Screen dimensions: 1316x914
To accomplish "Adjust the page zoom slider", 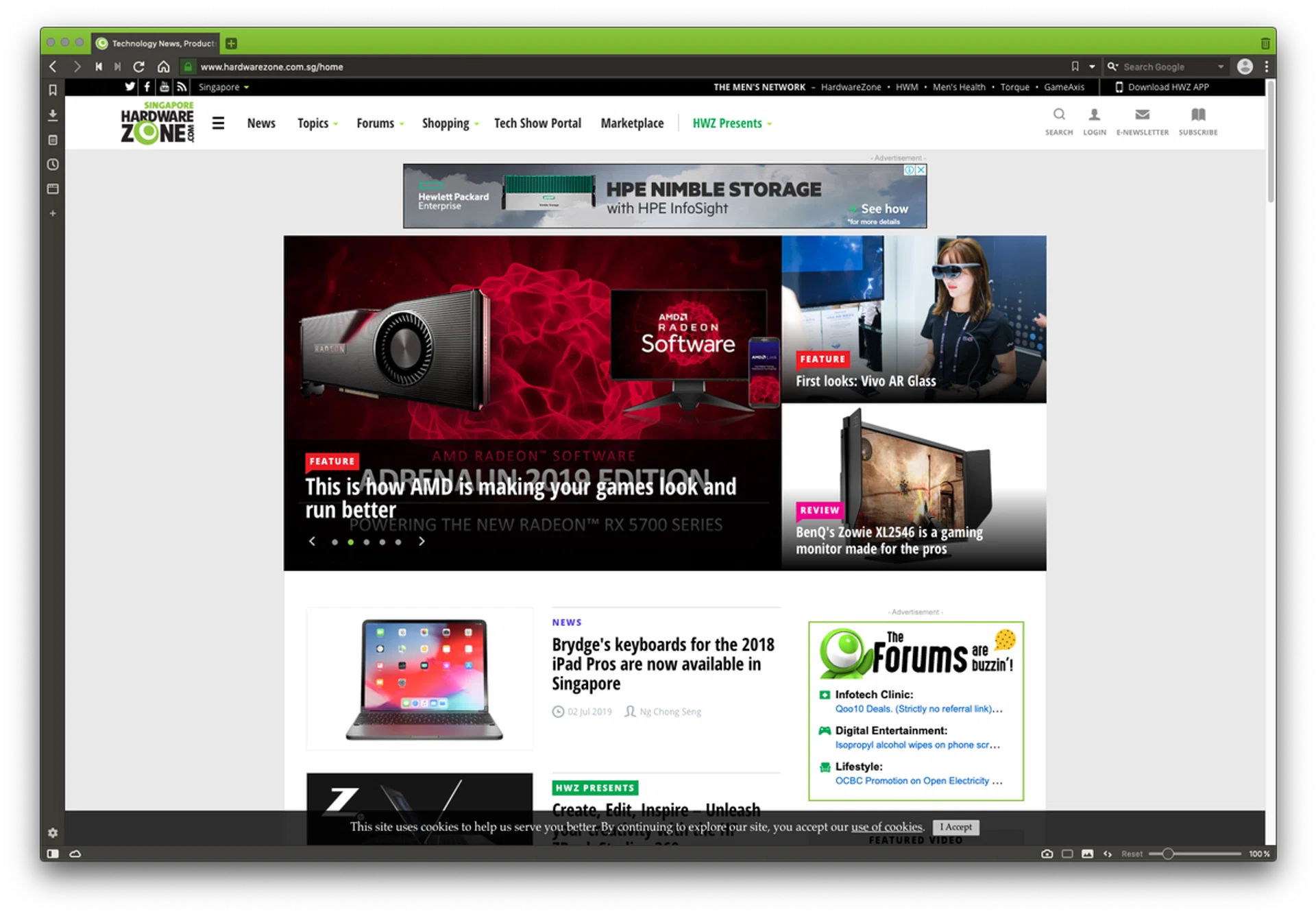I will pos(1168,854).
